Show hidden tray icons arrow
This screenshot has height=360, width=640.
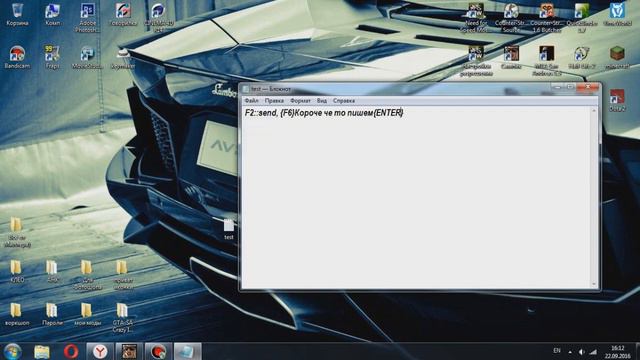[x=570, y=351]
